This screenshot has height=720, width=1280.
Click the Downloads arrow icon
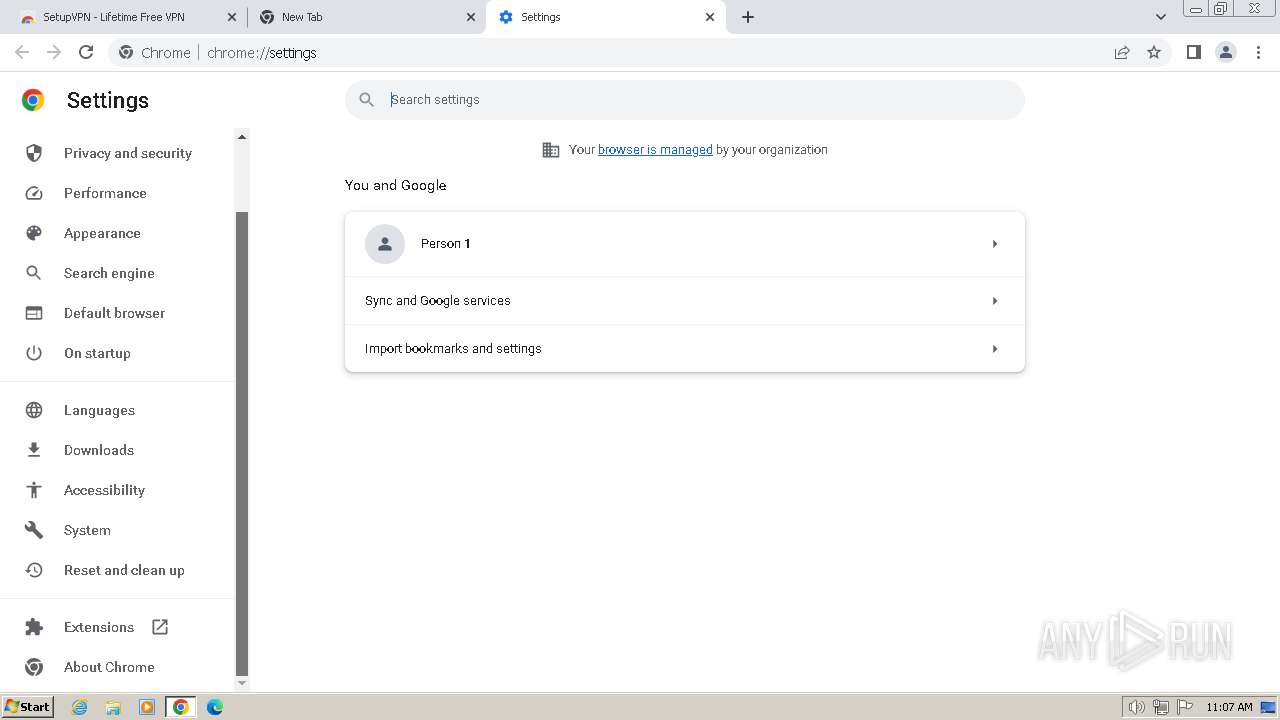tap(34, 450)
